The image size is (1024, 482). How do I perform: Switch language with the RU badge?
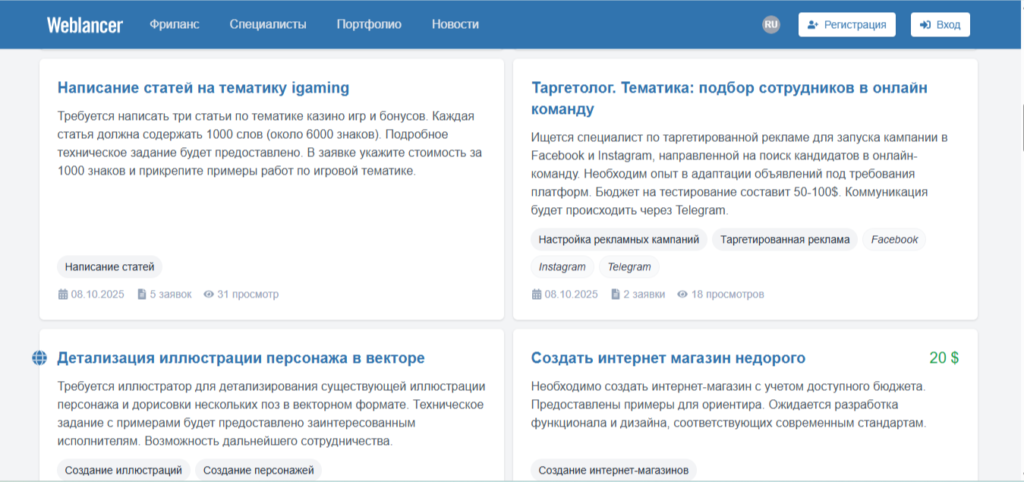771,25
